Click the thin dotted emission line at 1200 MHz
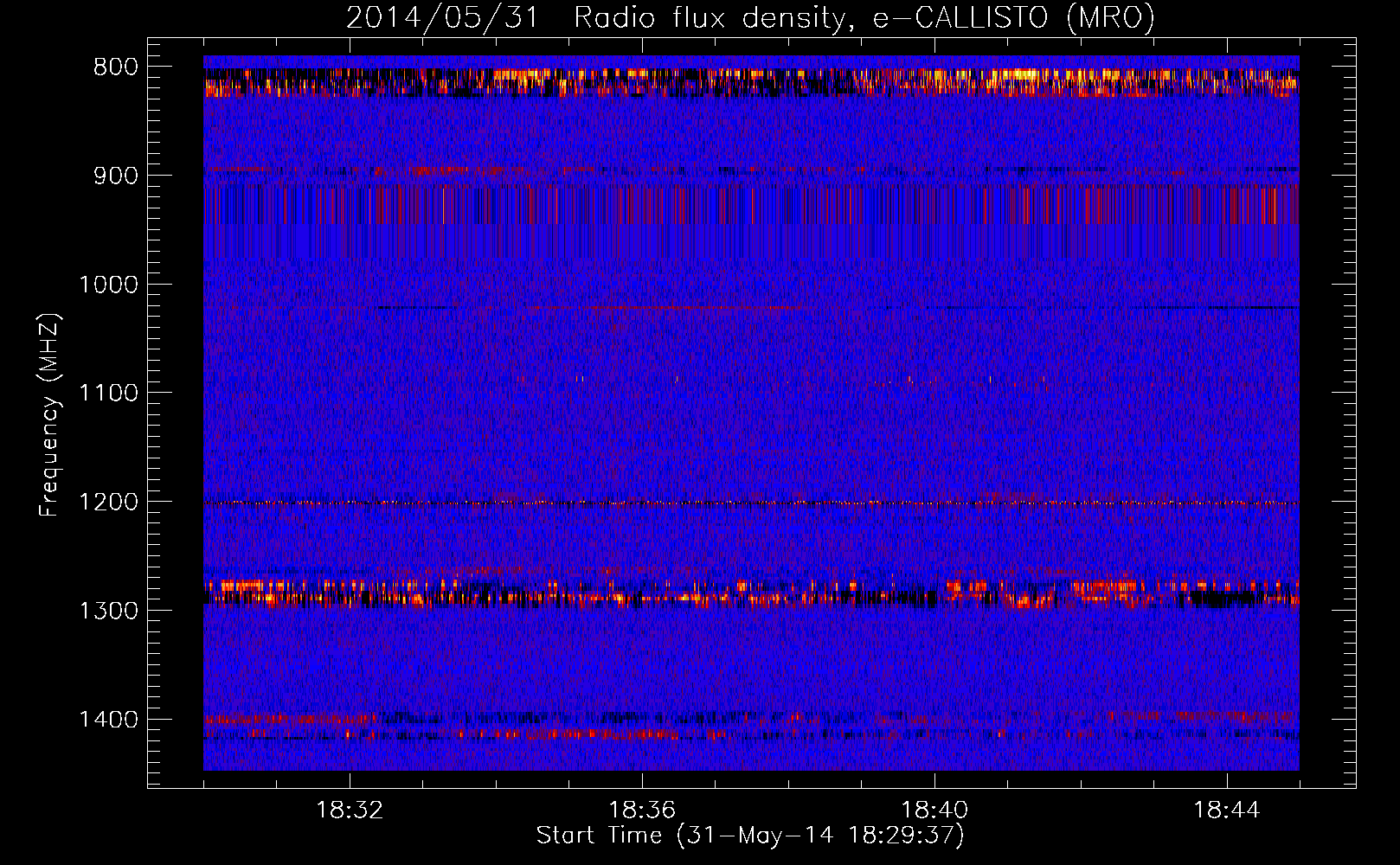The height and width of the screenshot is (865, 1400). (x=751, y=503)
